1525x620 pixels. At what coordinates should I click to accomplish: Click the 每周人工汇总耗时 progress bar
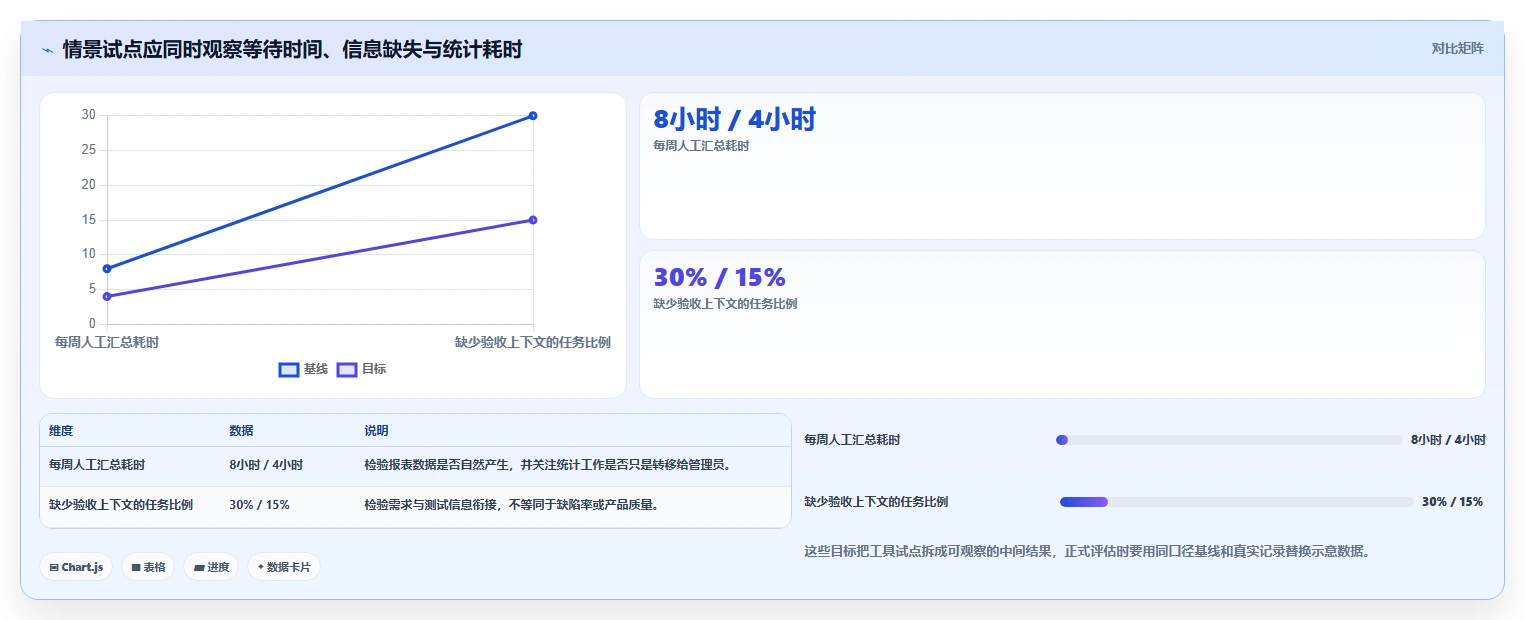point(1229,440)
